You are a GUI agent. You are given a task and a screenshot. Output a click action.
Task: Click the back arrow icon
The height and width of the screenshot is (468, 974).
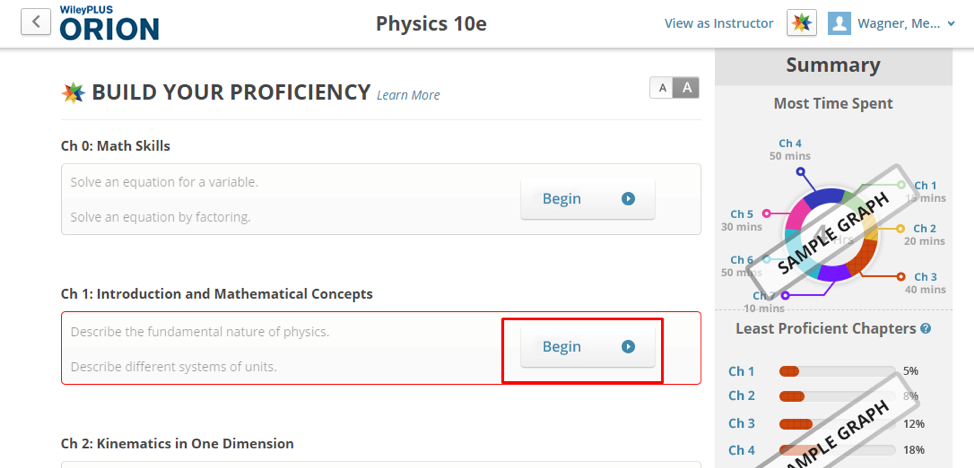[35, 22]
